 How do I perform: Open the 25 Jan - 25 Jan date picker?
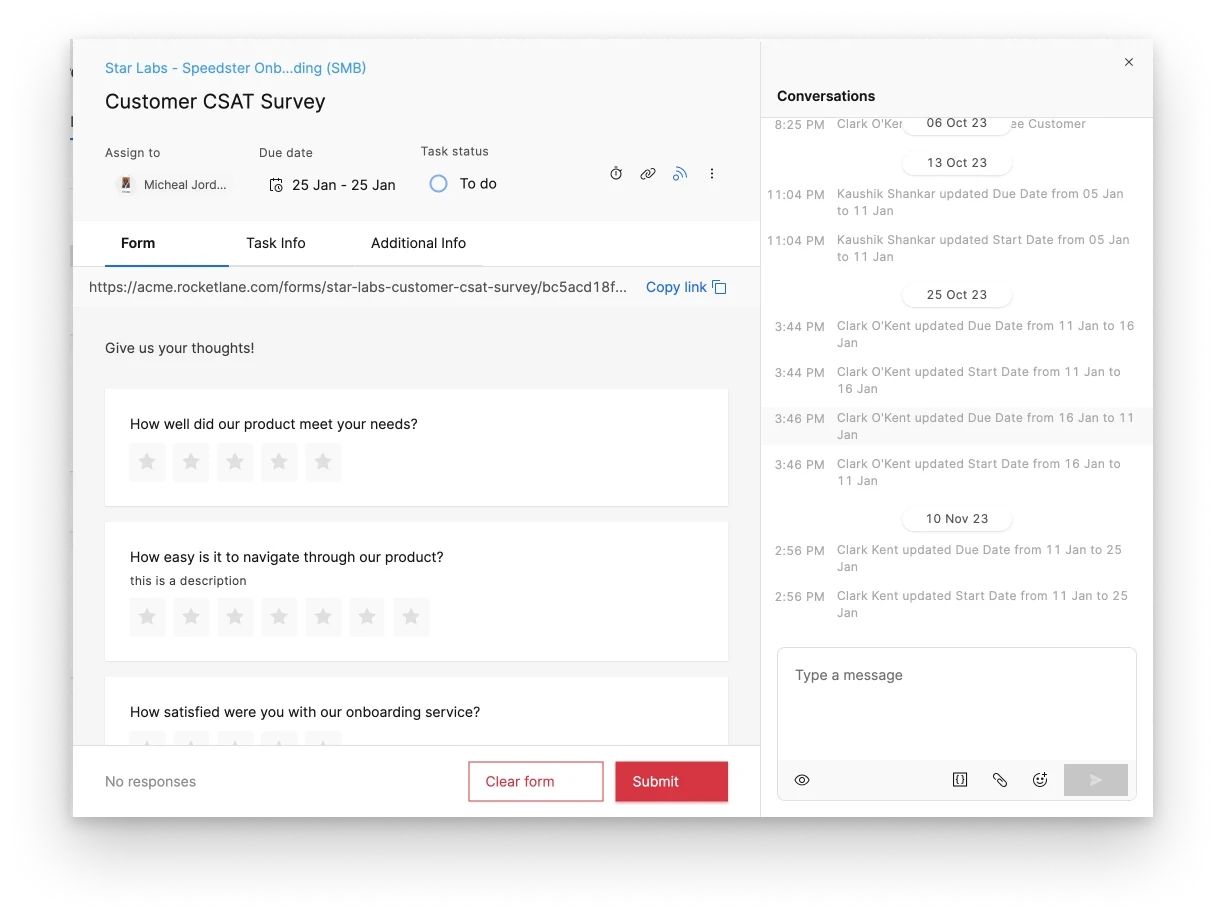(x=332, y=185)
